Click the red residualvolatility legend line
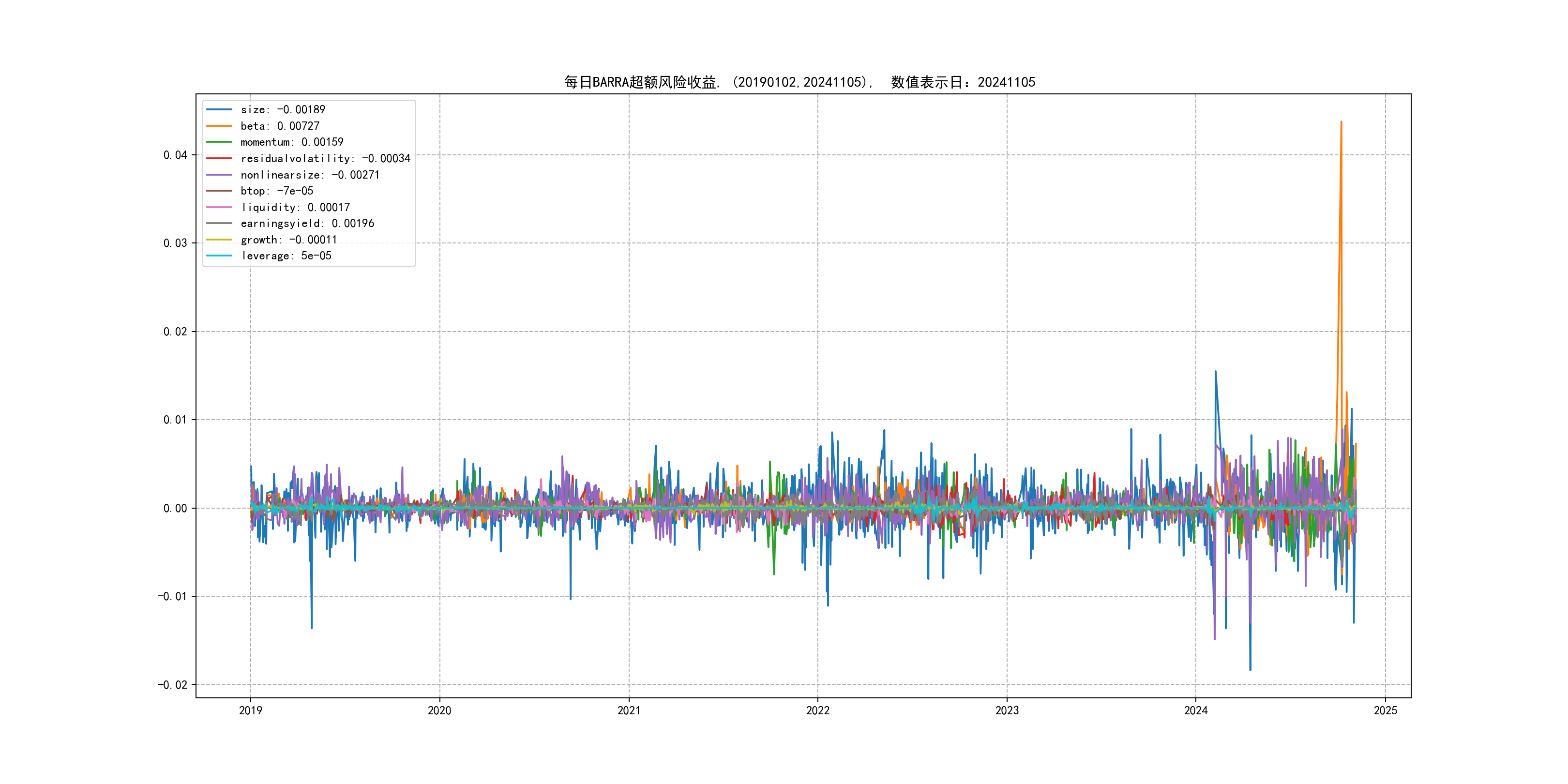Image resolution: width=1568 pixels, height=784 pixels. coord(219,158)
